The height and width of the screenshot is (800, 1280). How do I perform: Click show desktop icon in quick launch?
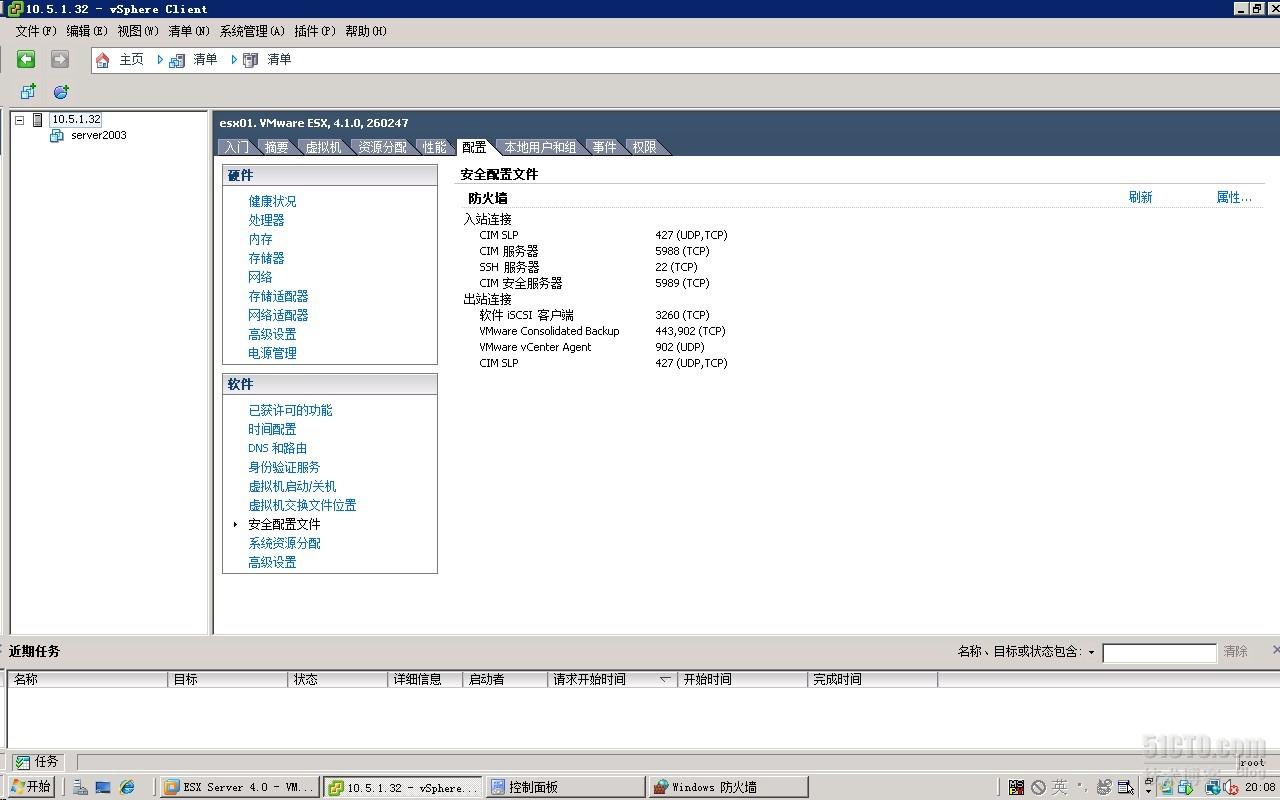103,787
